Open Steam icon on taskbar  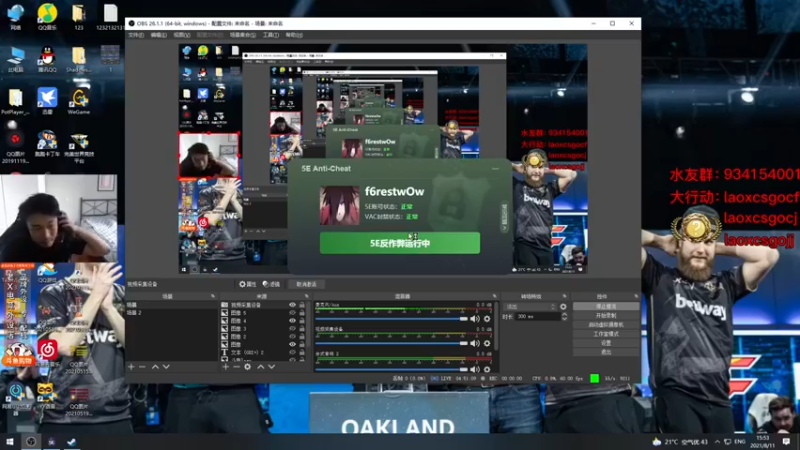[71, 441]
